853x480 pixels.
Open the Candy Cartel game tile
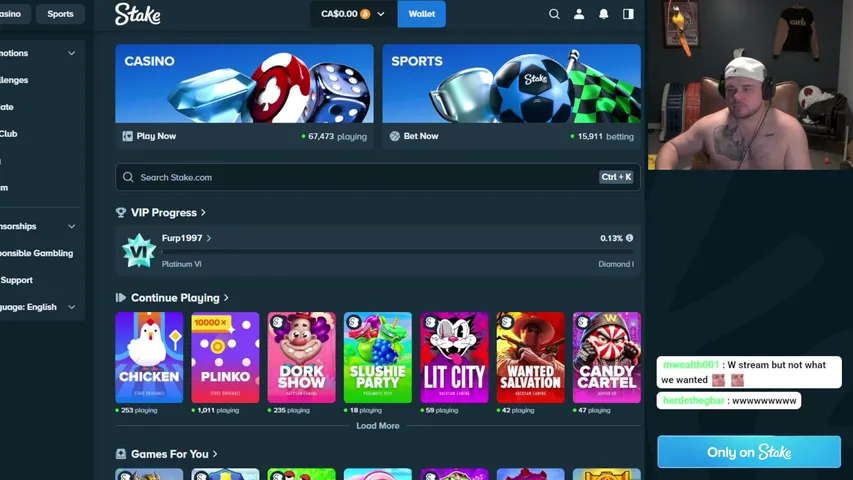(x=607, y=358)
